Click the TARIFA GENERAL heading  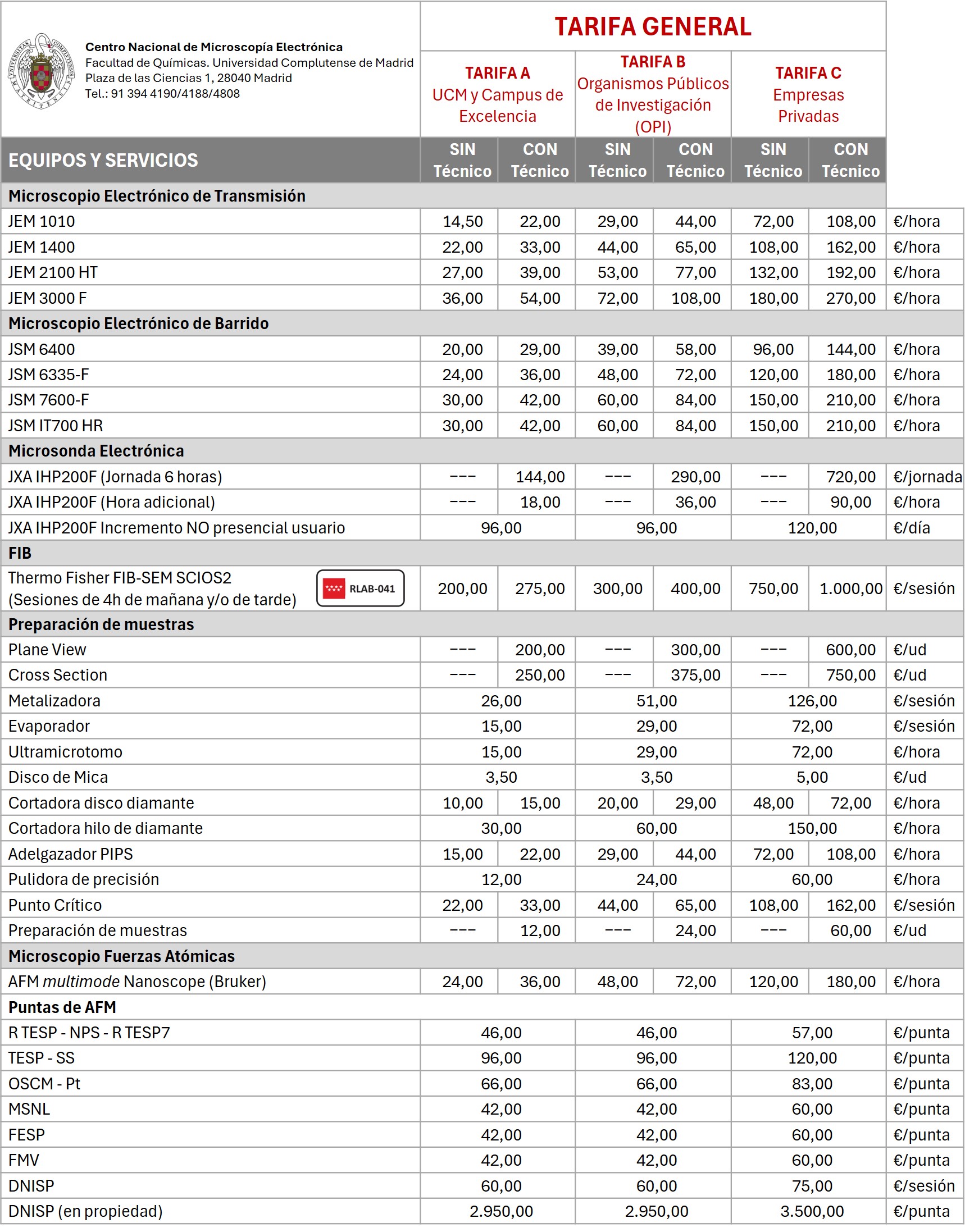[653, 26]
